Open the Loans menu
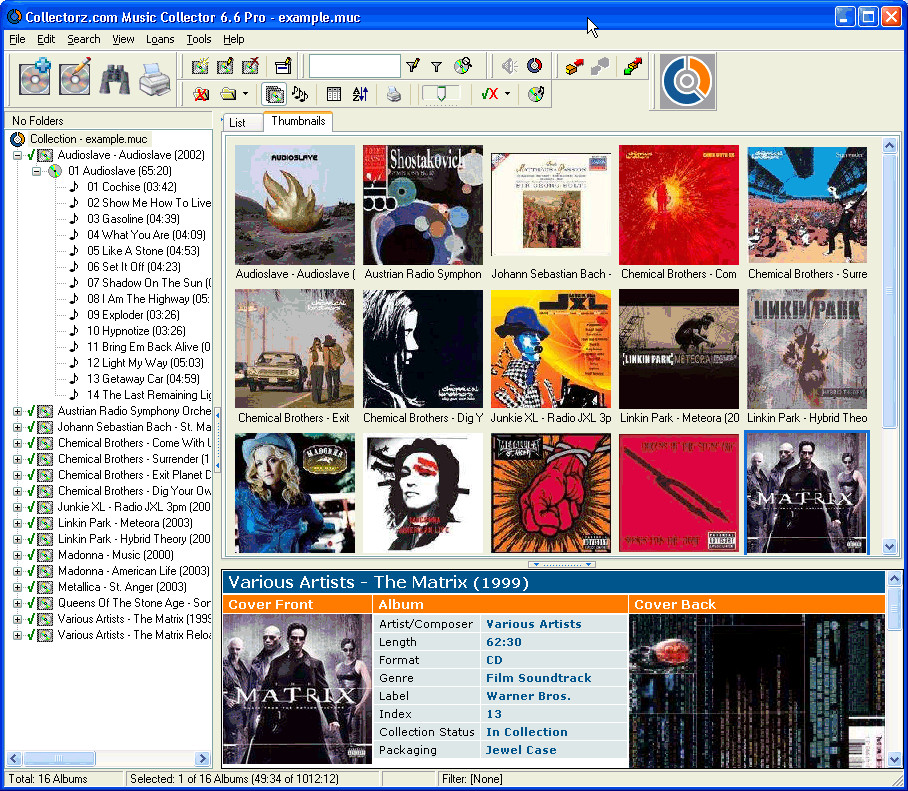This screenshot has height=791, width=908. tap(160, 39)
